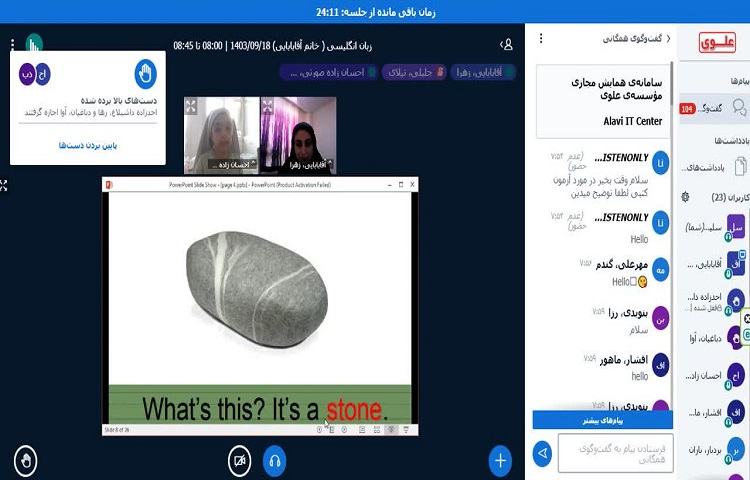Click the welcome message 'Alavi IT Center'
Image resolution: width=750 pixels, height=480 pixels.
point(632,121)
